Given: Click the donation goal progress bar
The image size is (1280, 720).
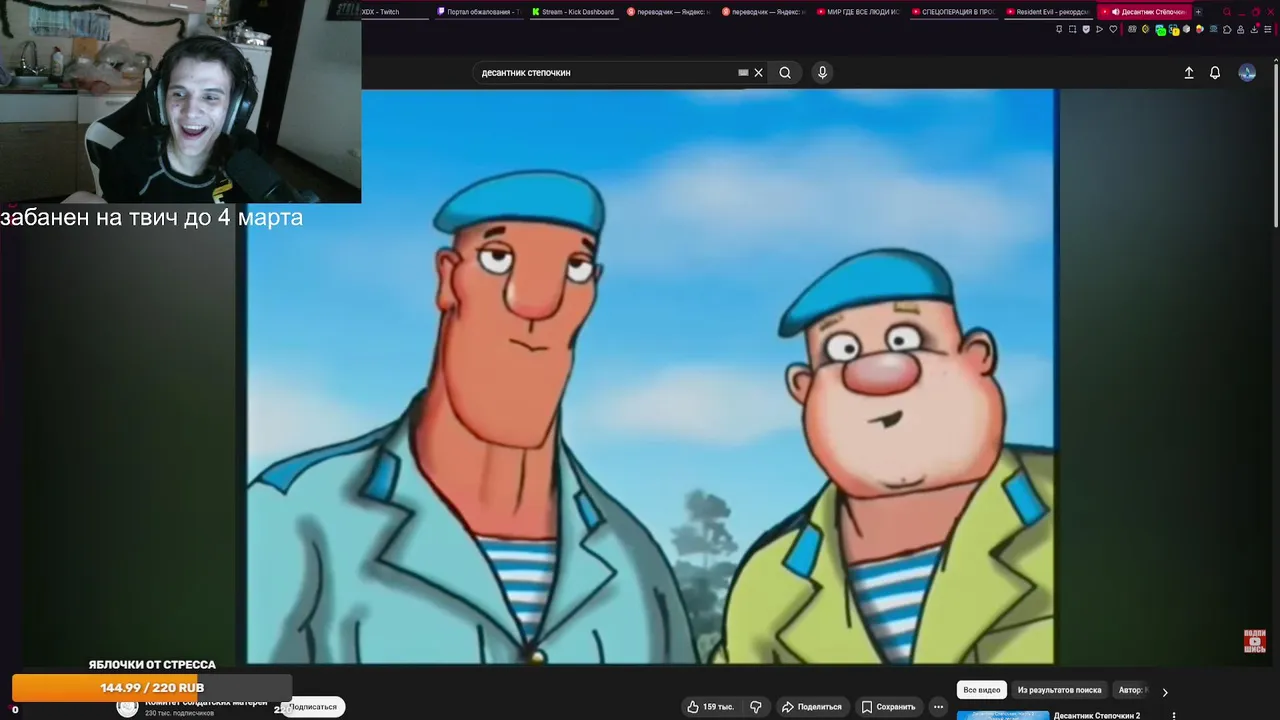Looking at the screenshot, I should [x=152, y=688].
